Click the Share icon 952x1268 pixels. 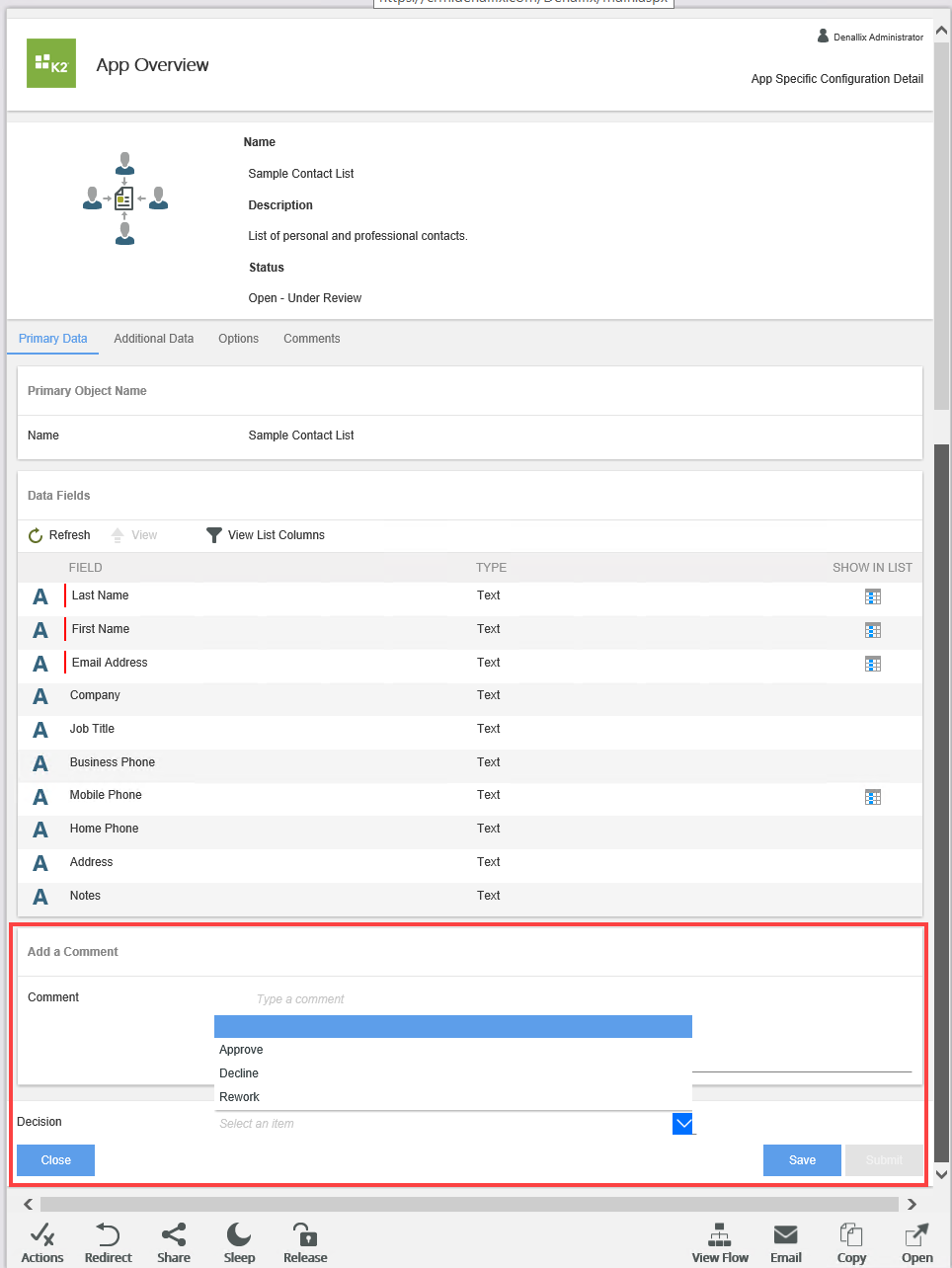coord(174,1235)
